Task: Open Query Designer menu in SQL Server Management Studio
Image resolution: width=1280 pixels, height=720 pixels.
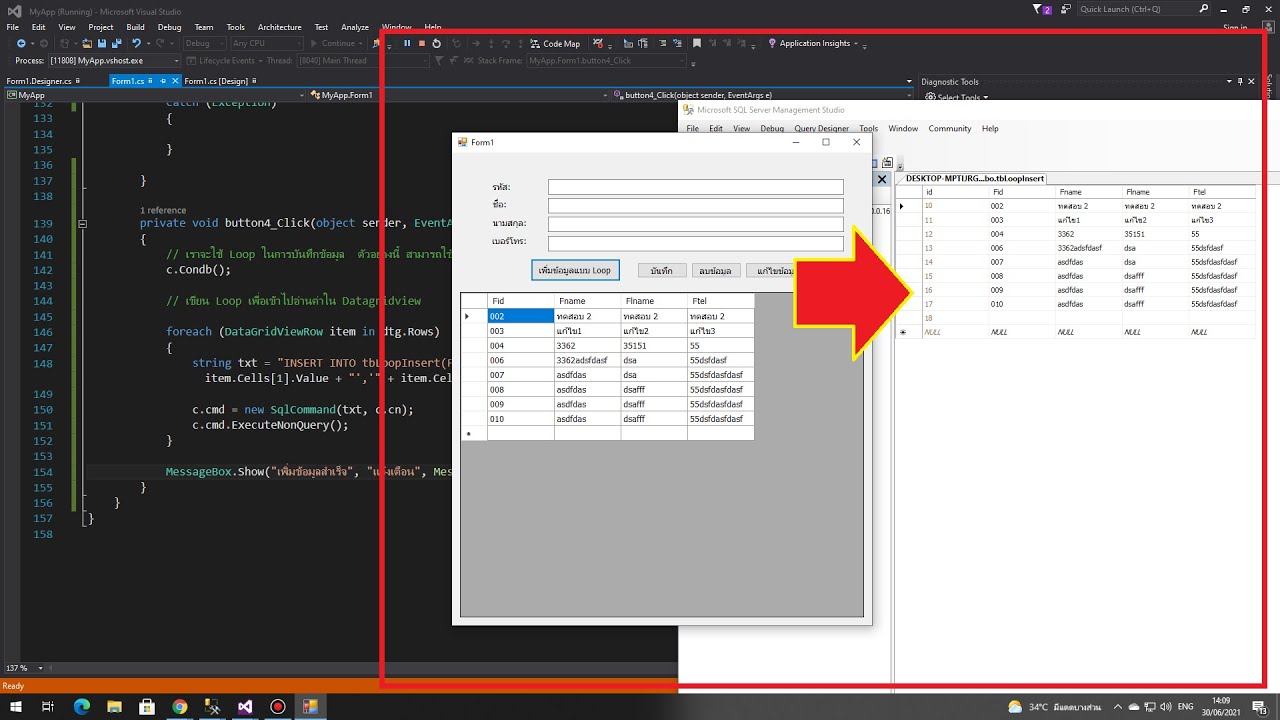Action: tap(821, 128)
